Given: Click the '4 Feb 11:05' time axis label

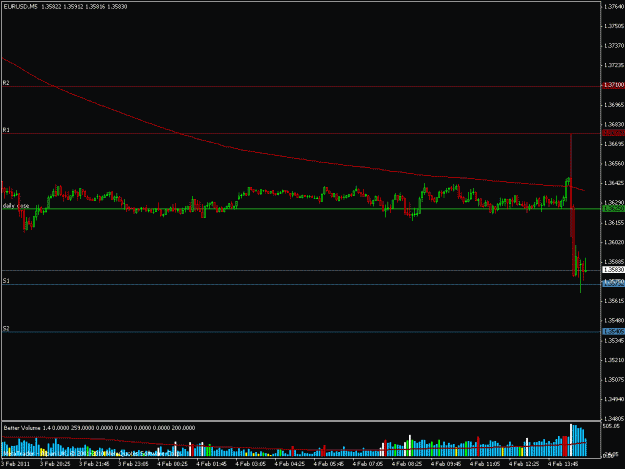Looking at the screenshot, I should 485,464.
